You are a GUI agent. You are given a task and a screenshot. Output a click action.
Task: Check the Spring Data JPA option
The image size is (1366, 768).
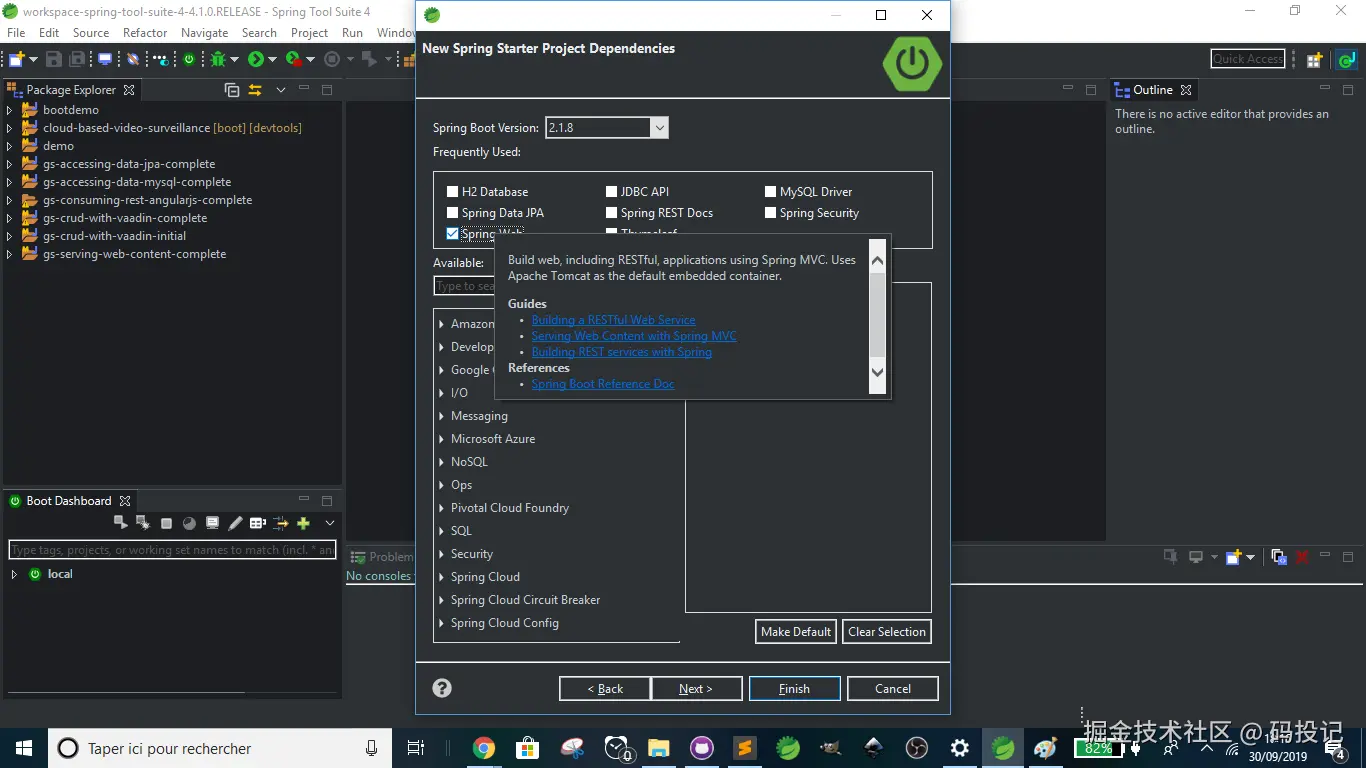pos(453,213)
